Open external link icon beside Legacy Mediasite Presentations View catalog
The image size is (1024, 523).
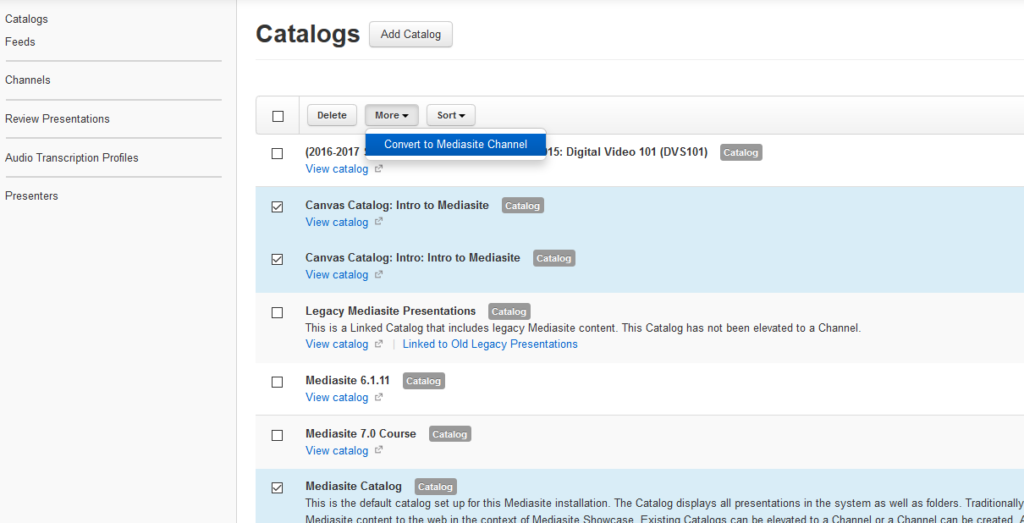pyautogui.click(x=378, y=345)
